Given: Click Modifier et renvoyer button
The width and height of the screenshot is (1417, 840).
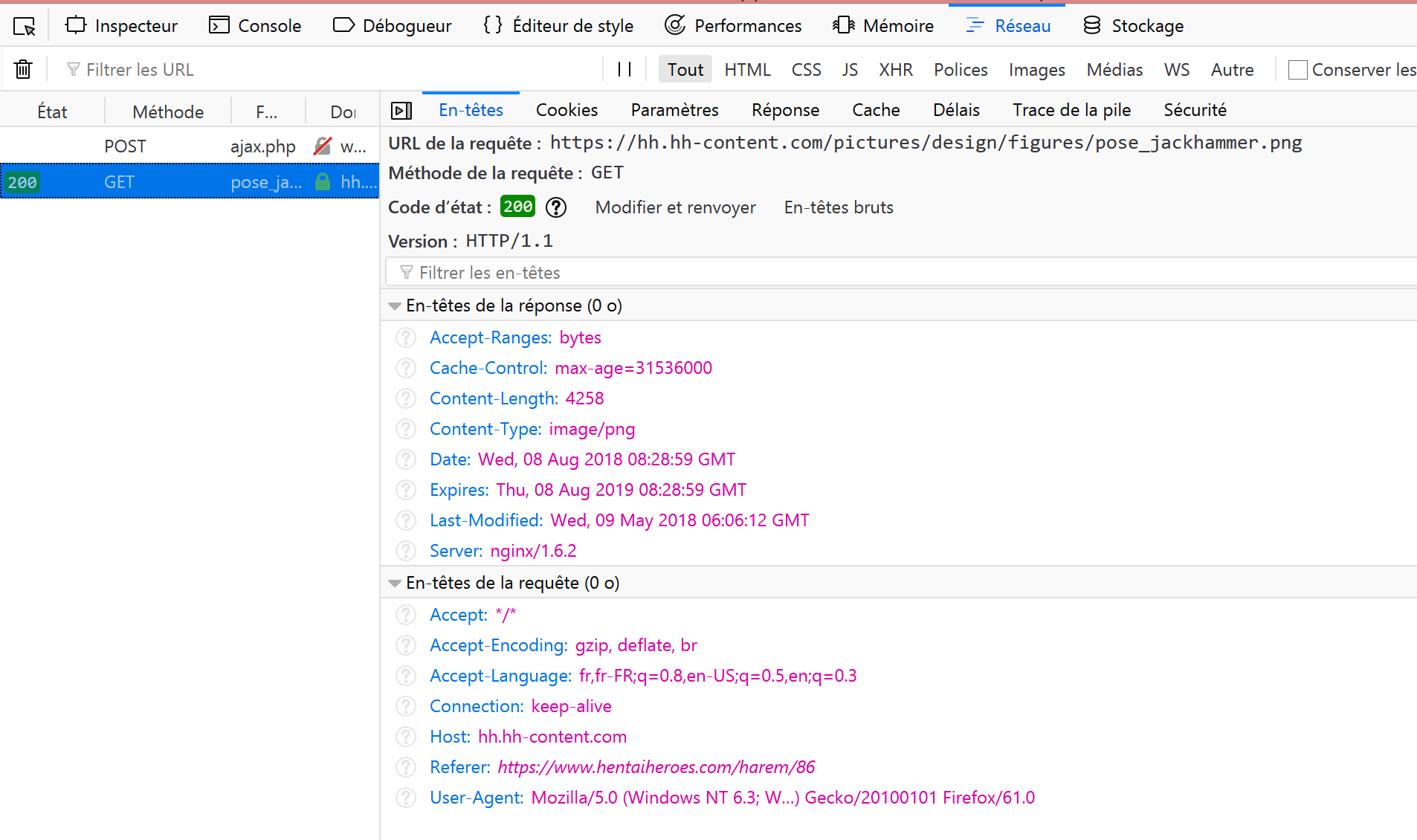Looking at the screenshot, I should [x=675, y=207].
